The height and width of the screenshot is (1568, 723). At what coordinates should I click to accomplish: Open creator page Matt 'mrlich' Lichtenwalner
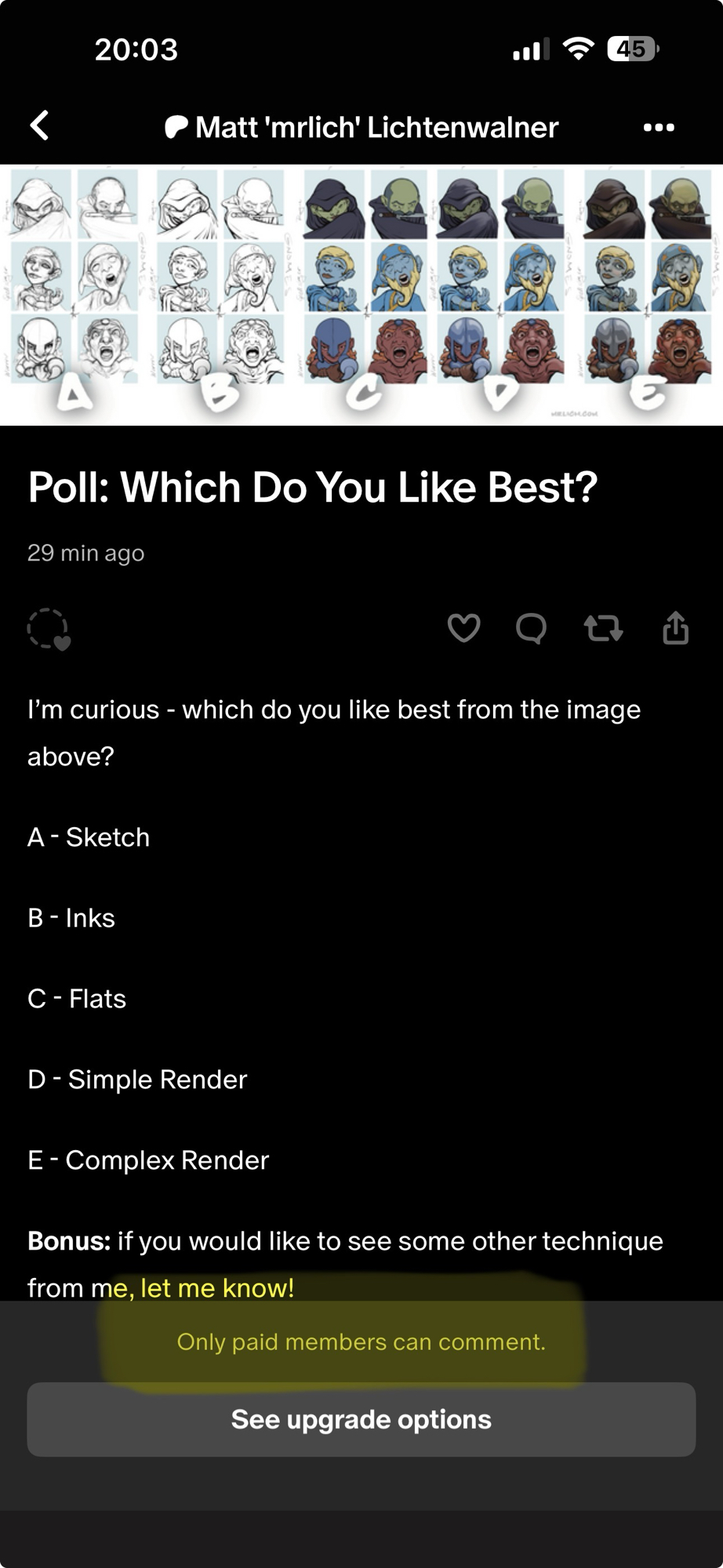(x=376, y=127)
